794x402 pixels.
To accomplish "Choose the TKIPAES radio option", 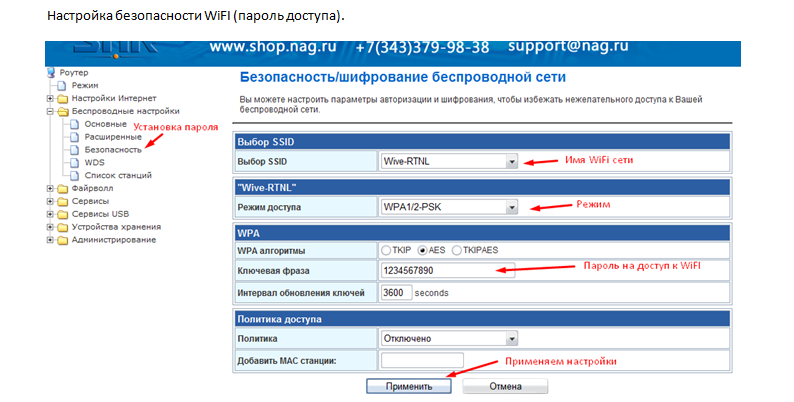I will point(458,250).
